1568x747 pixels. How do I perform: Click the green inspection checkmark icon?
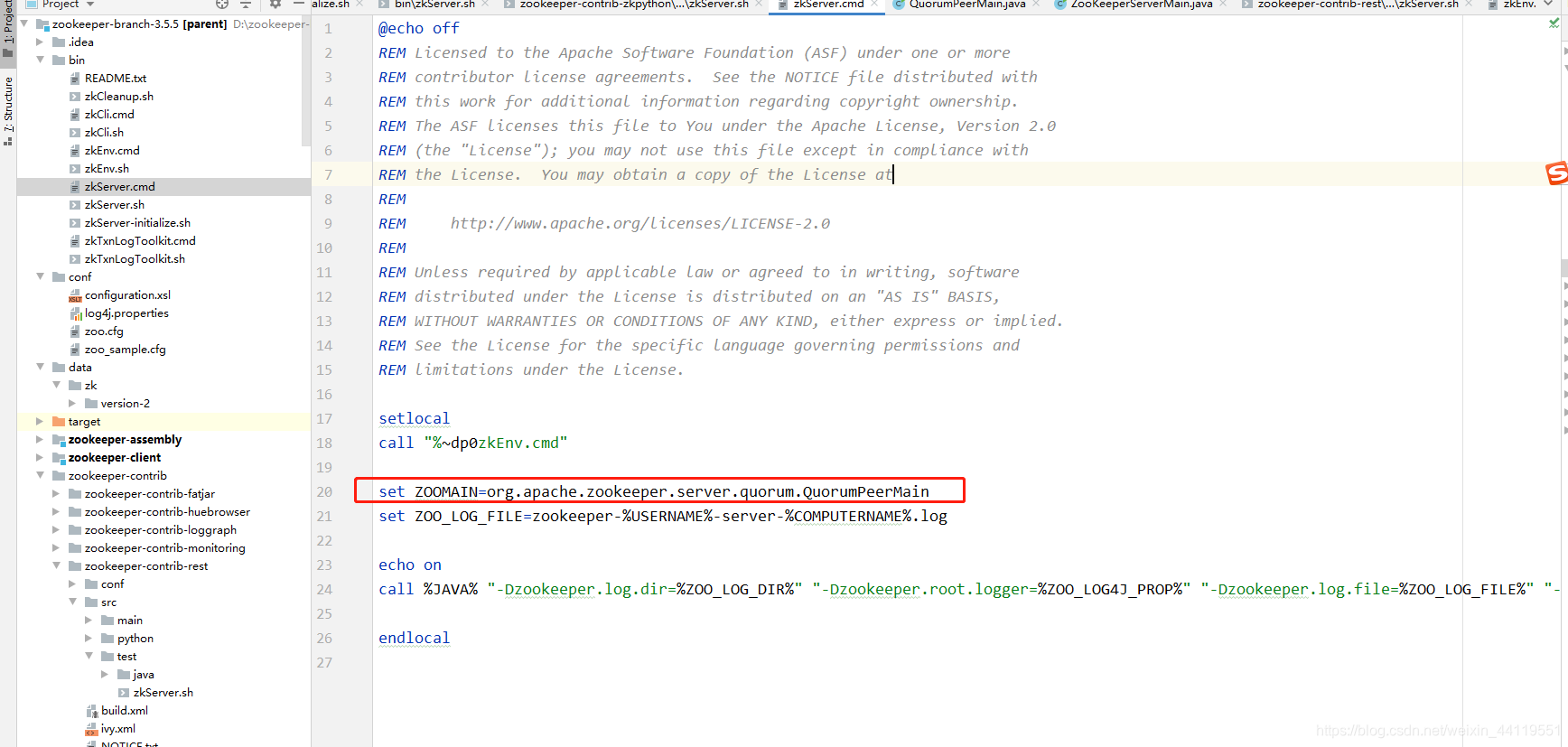coord(1554,23)
